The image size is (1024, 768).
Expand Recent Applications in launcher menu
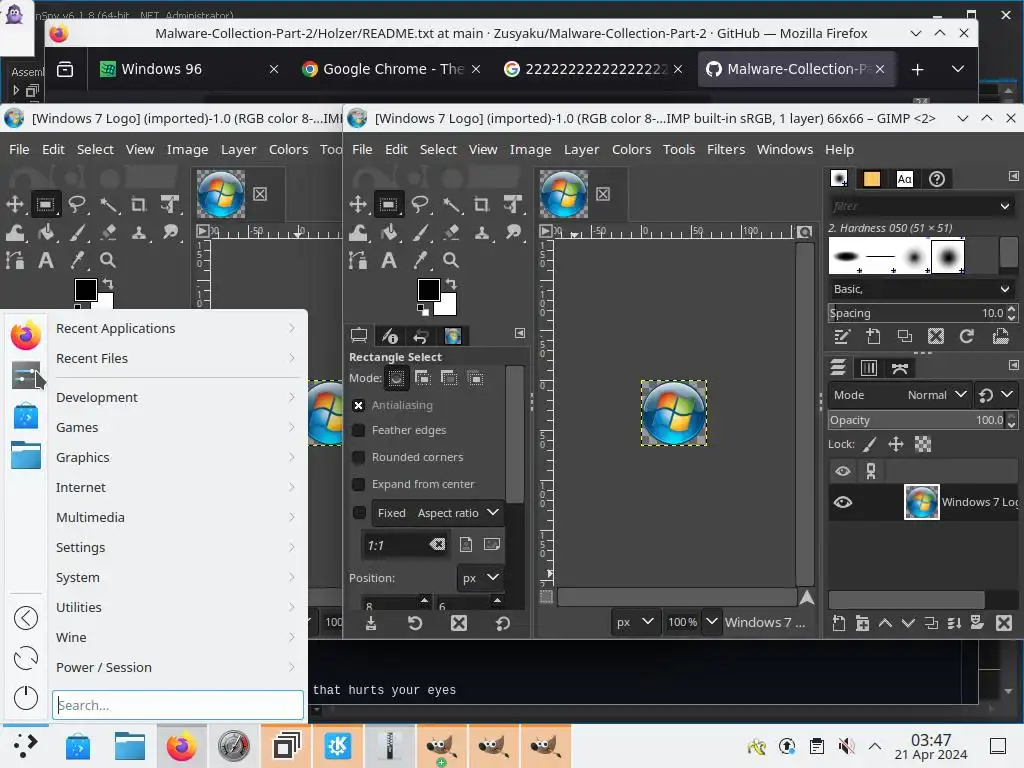(x=176, y=328)
